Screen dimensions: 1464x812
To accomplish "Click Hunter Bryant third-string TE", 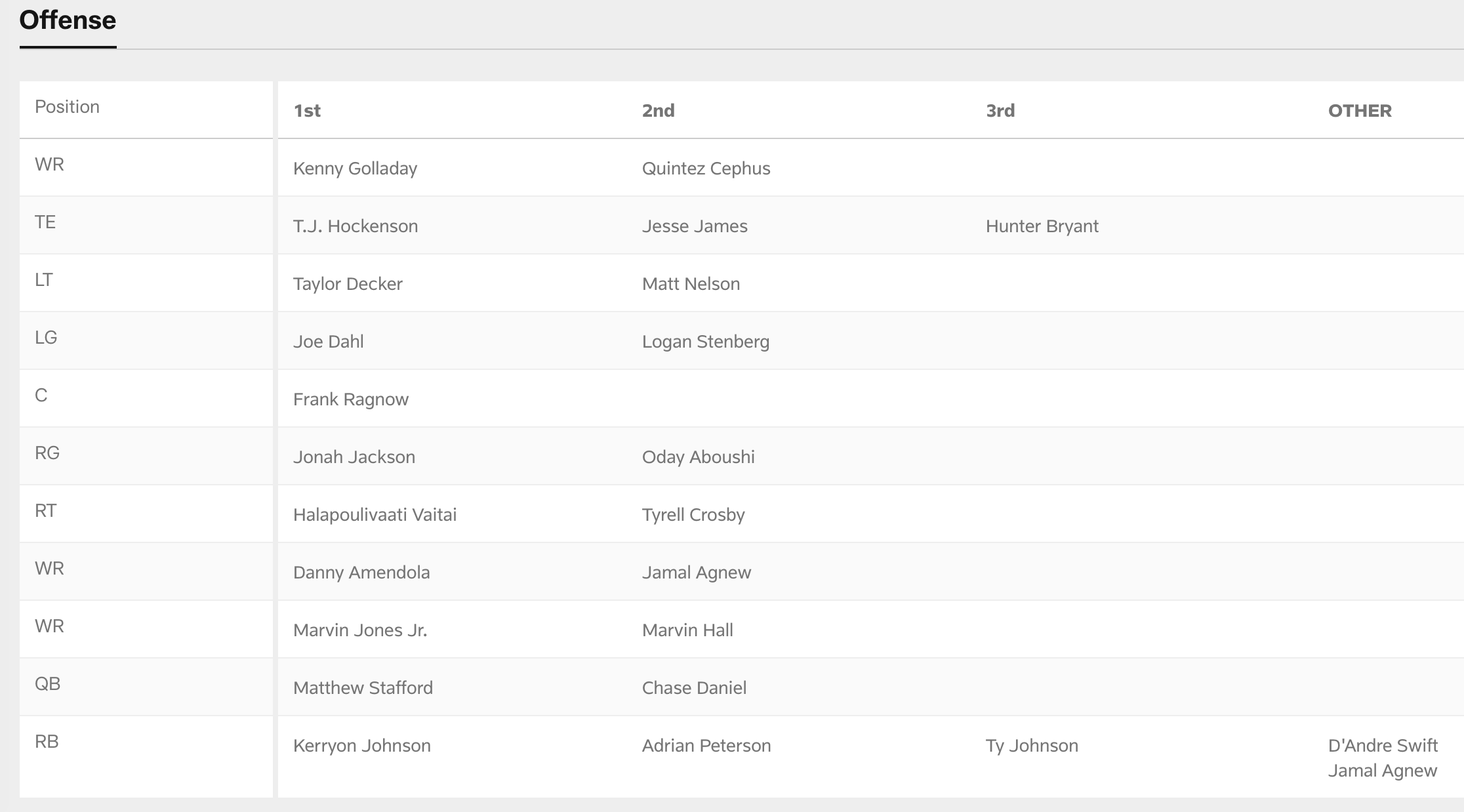I will point(1042,226).
